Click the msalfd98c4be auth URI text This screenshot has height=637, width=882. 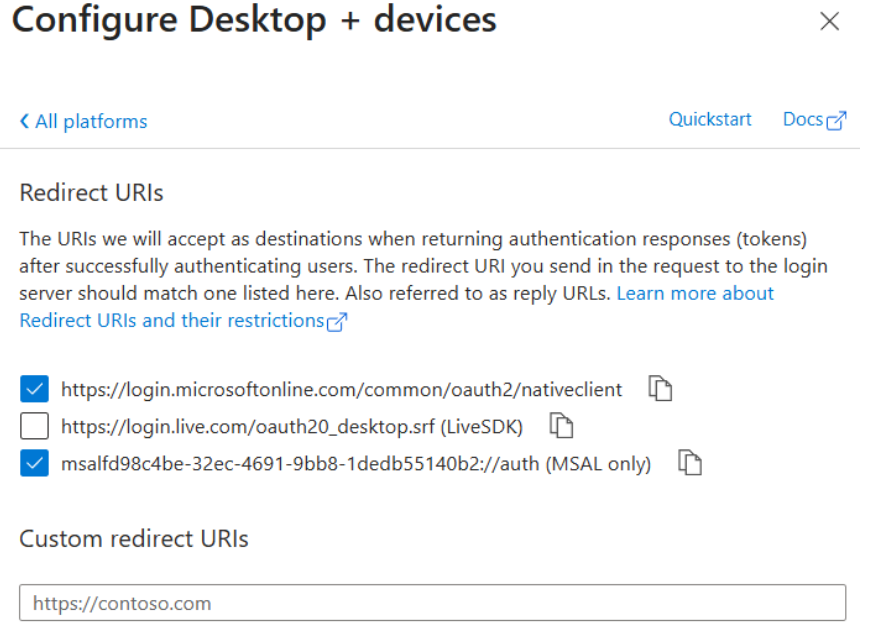[355, 464]
